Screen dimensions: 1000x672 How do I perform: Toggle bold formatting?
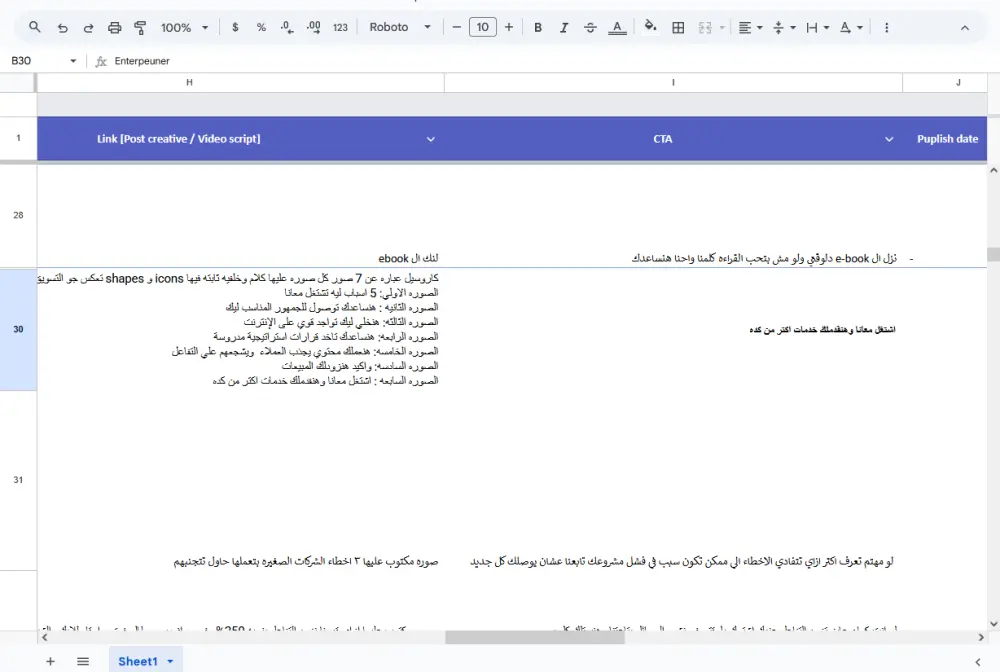[x=538, y=27]
